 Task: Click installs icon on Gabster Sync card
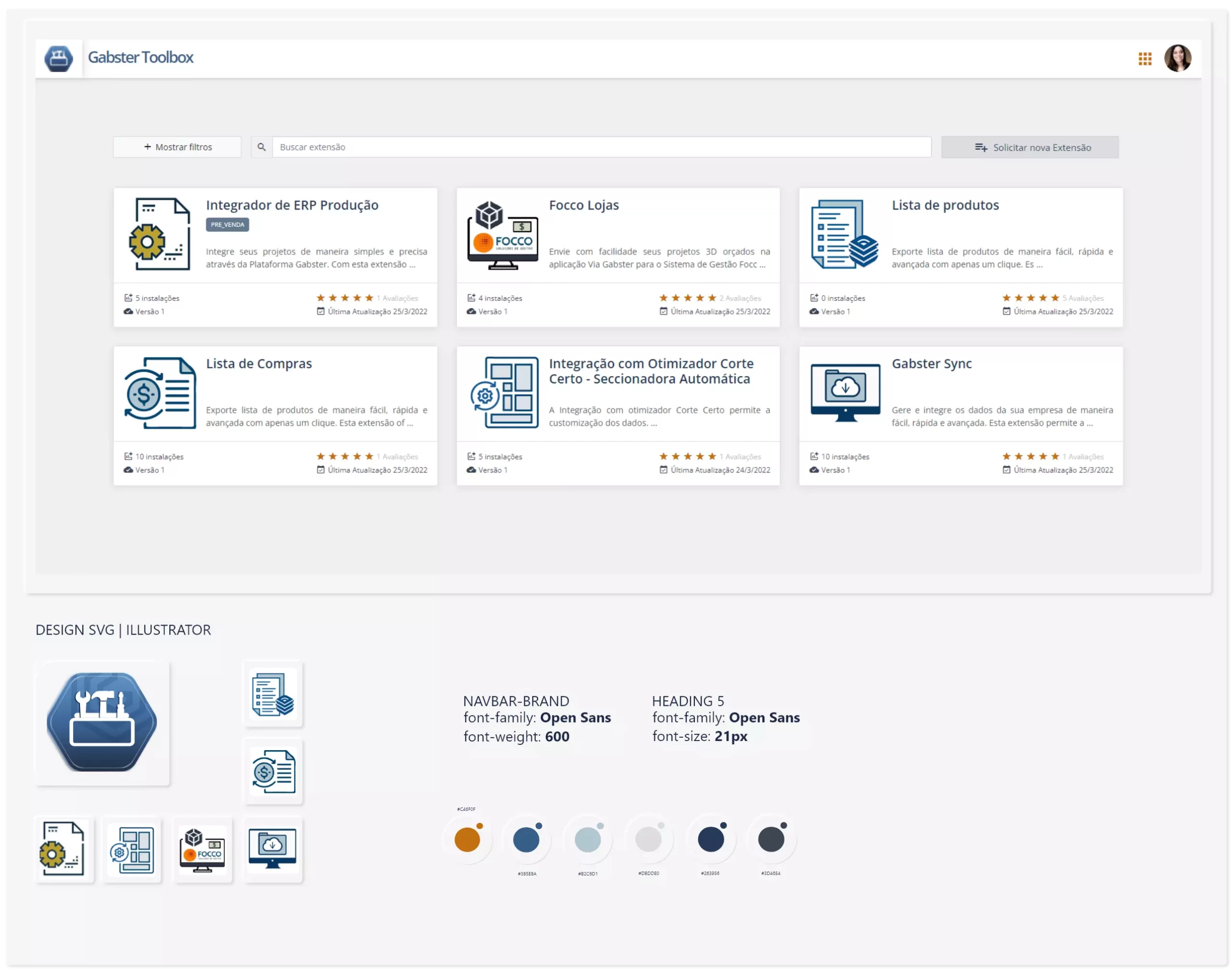point(814,456)
